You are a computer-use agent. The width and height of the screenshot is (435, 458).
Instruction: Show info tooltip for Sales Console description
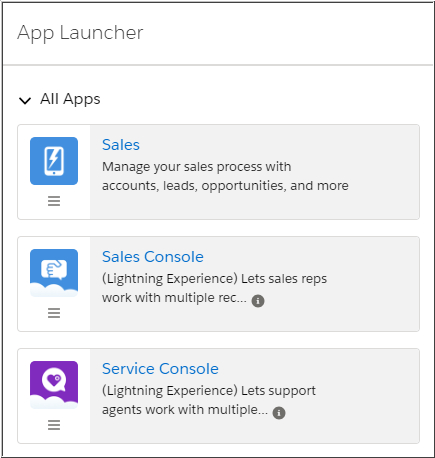click(x=258, y=301)
